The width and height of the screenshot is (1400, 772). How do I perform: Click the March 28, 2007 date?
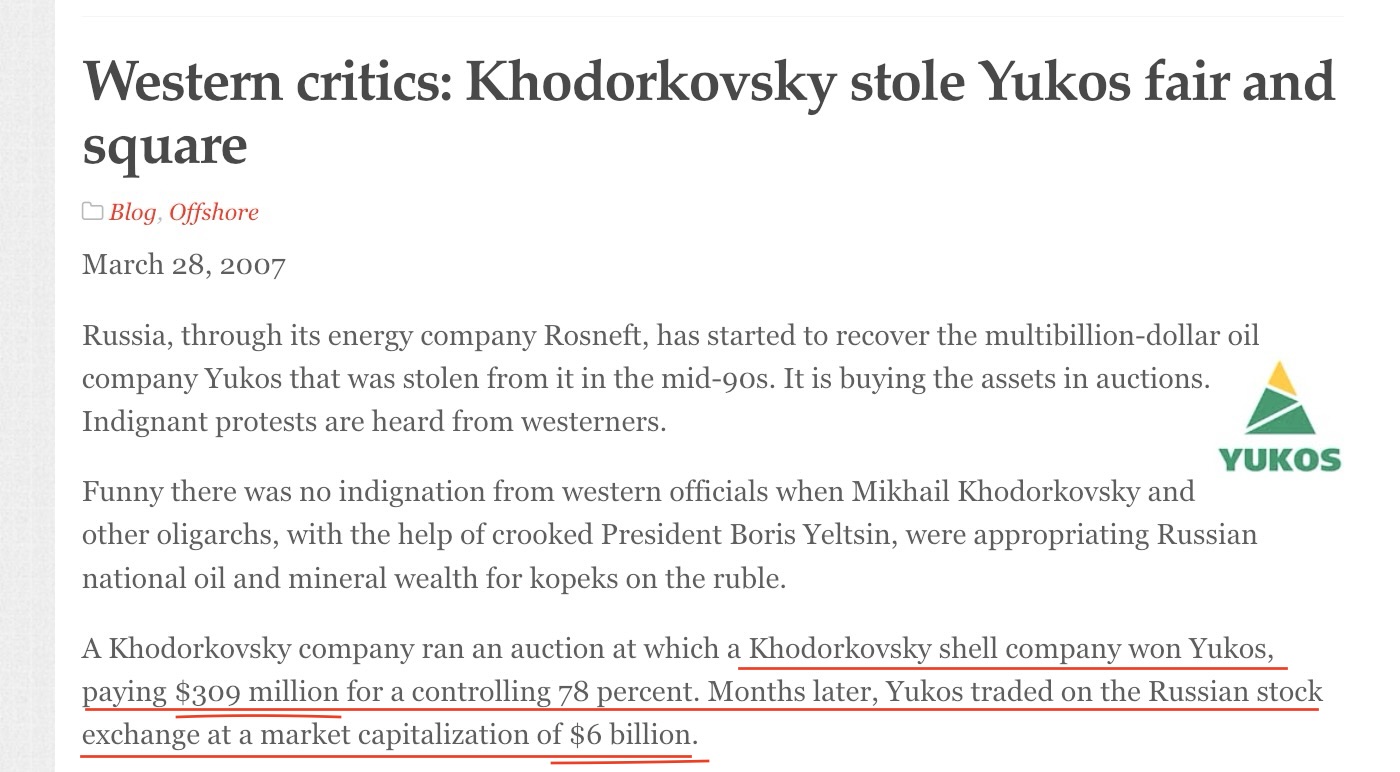pyautogui.click(x=184, y=265)
